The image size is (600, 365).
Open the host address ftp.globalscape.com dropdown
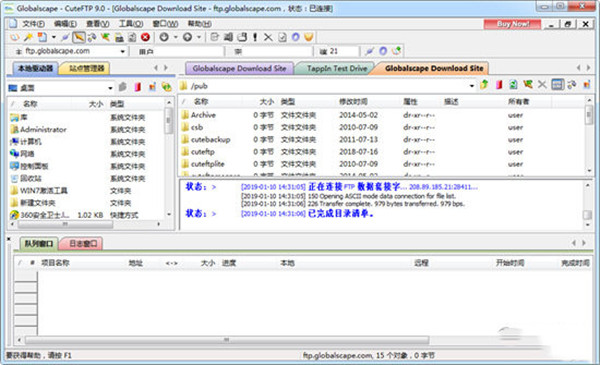122,51
